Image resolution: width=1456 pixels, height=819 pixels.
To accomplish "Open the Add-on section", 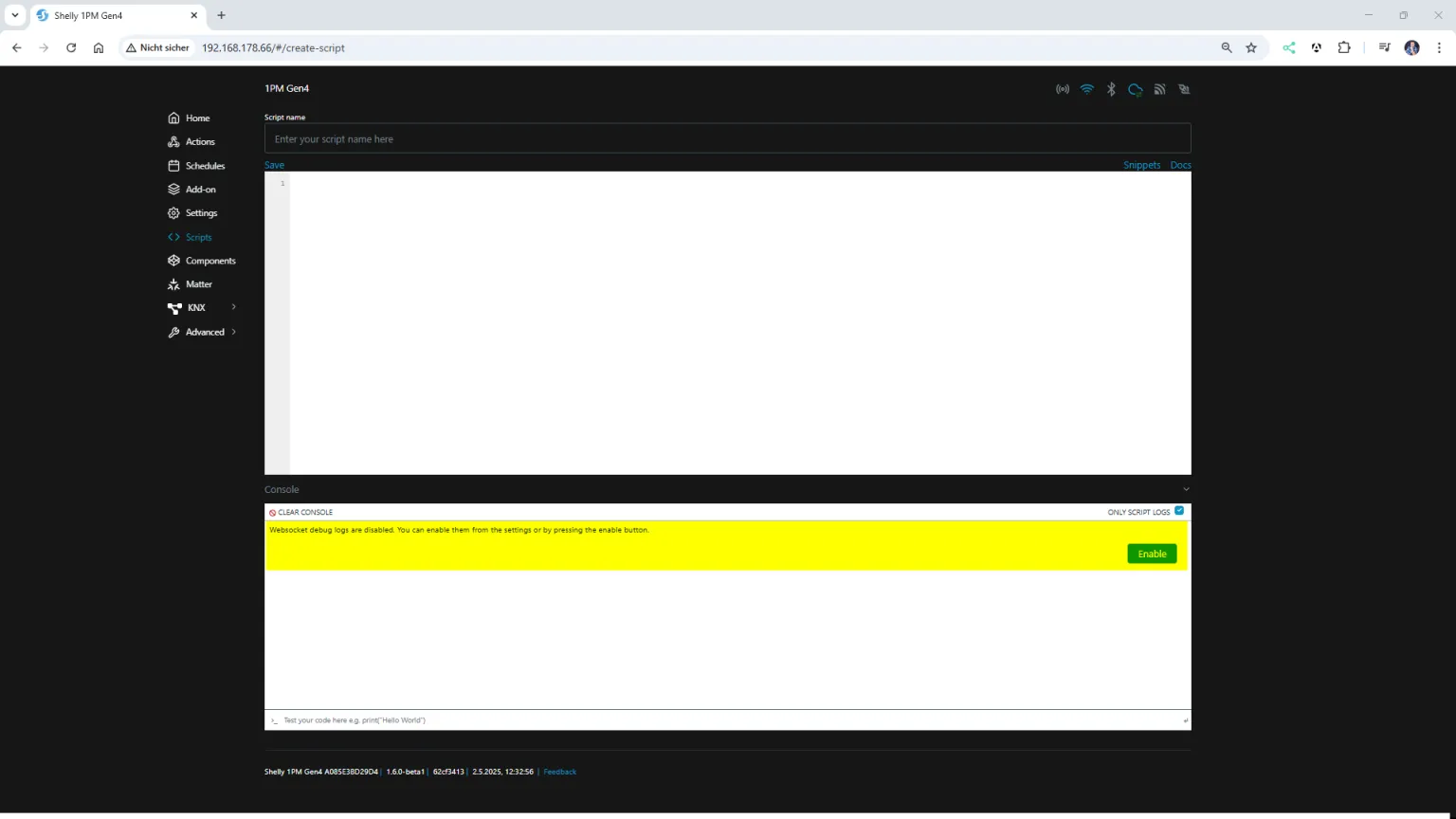I will tap(201, 189).
